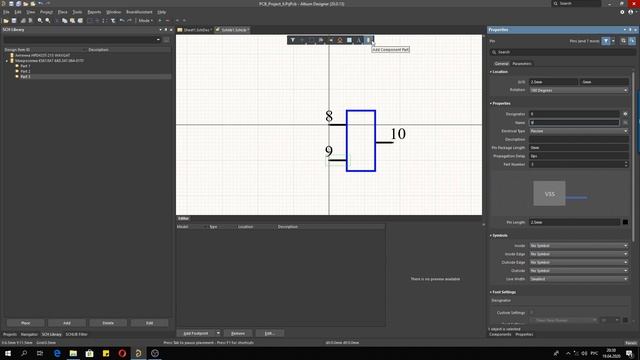Enable the Custom Settings checkbox under Designator
Viewport: 640px width, 360px height.
(532, 313)
